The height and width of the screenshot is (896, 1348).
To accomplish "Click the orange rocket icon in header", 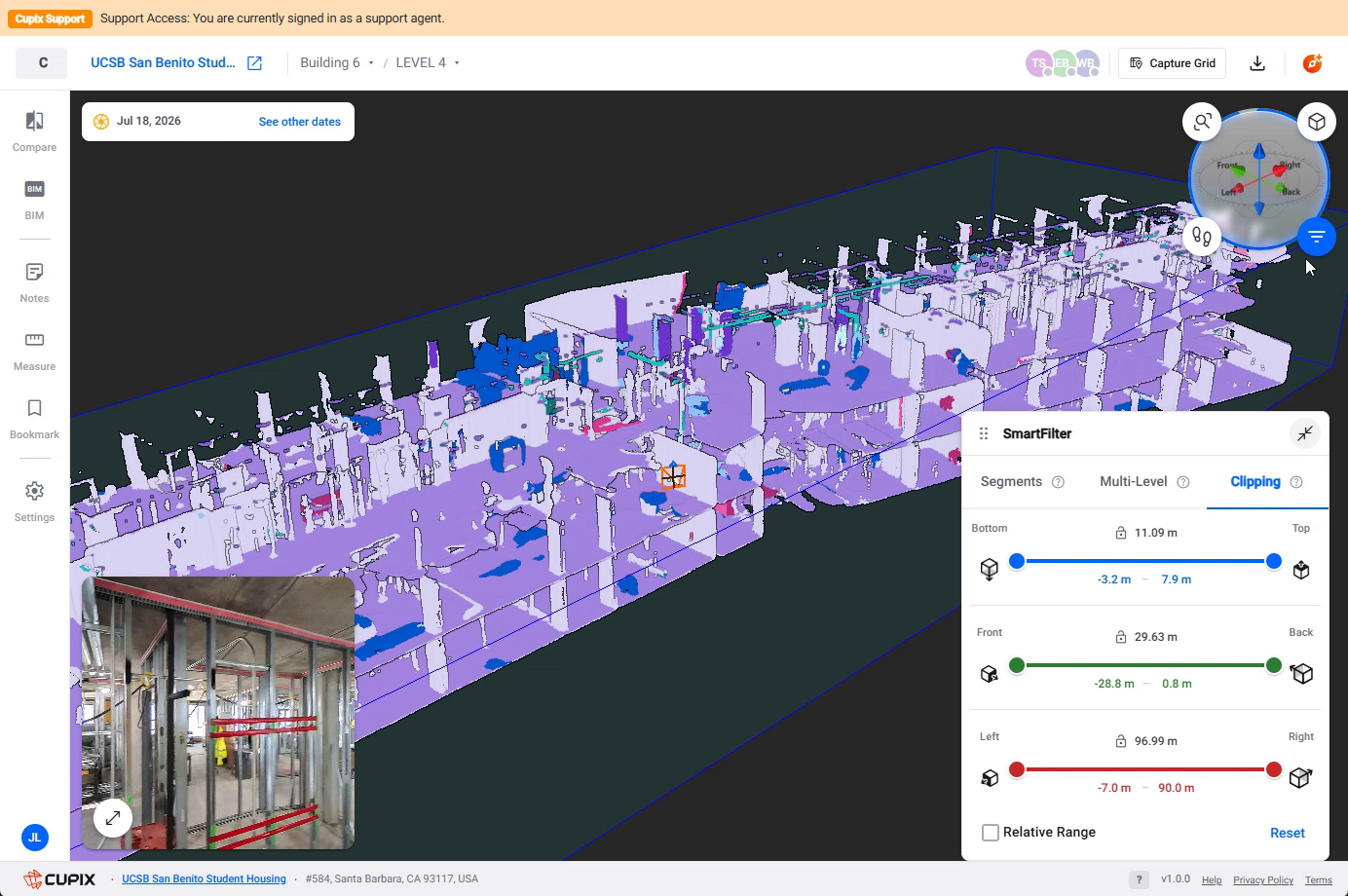I will click(x=1313, y=63).
